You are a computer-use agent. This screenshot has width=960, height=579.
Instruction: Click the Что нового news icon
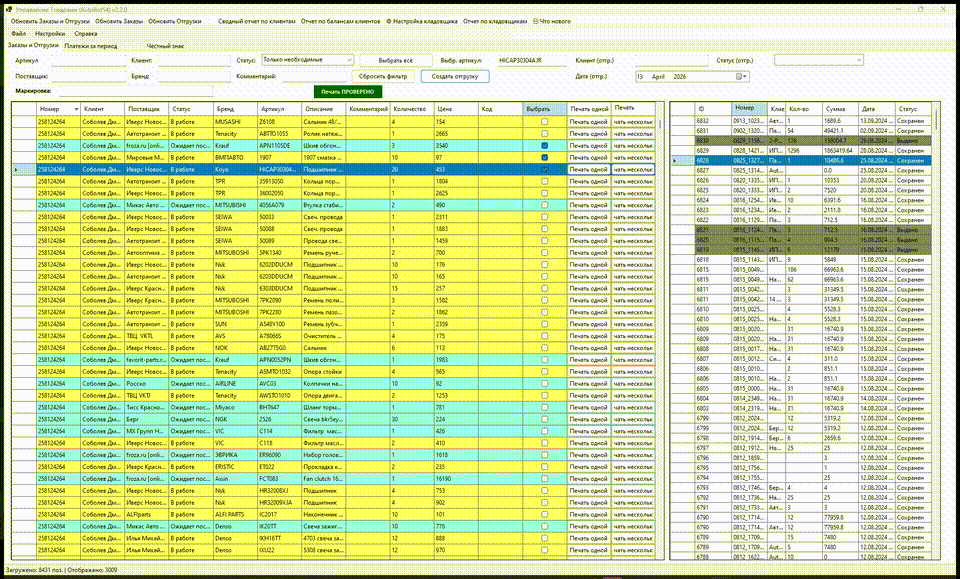536,21
